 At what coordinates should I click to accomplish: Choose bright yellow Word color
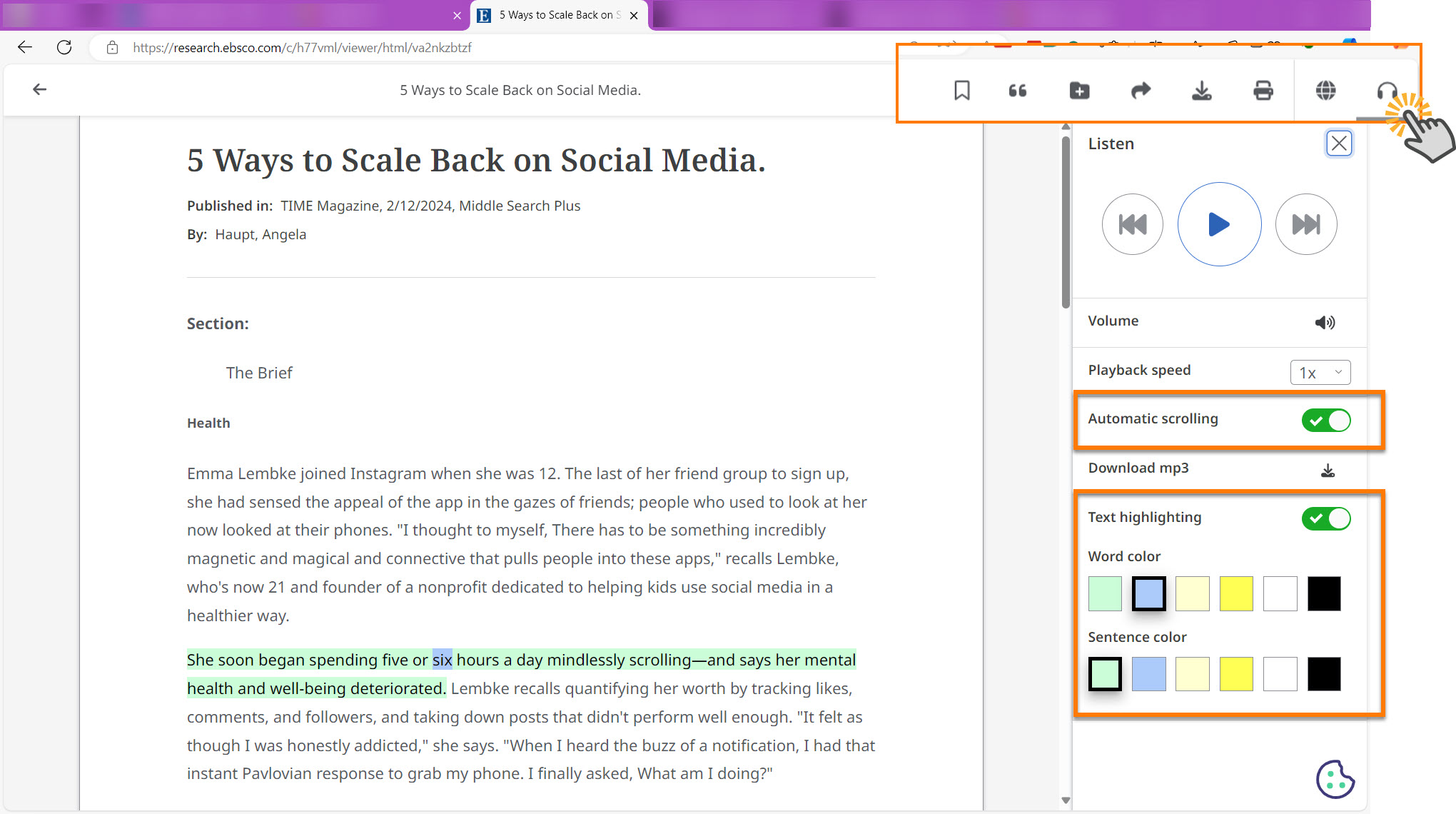[x=1236, y=593]
